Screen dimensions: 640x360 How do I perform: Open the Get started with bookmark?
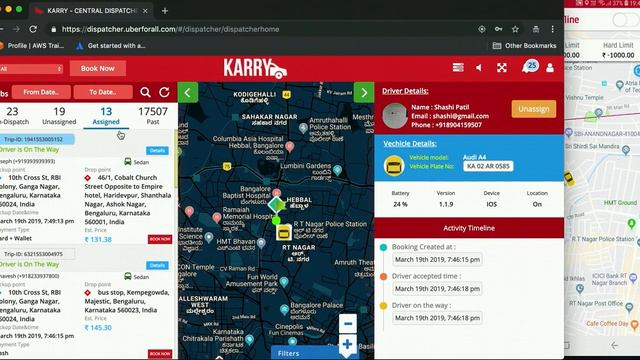coord(111,46)
